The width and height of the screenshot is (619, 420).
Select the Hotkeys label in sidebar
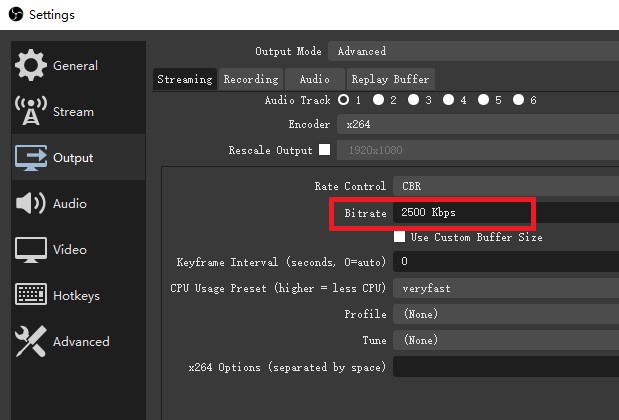[76, 296]
